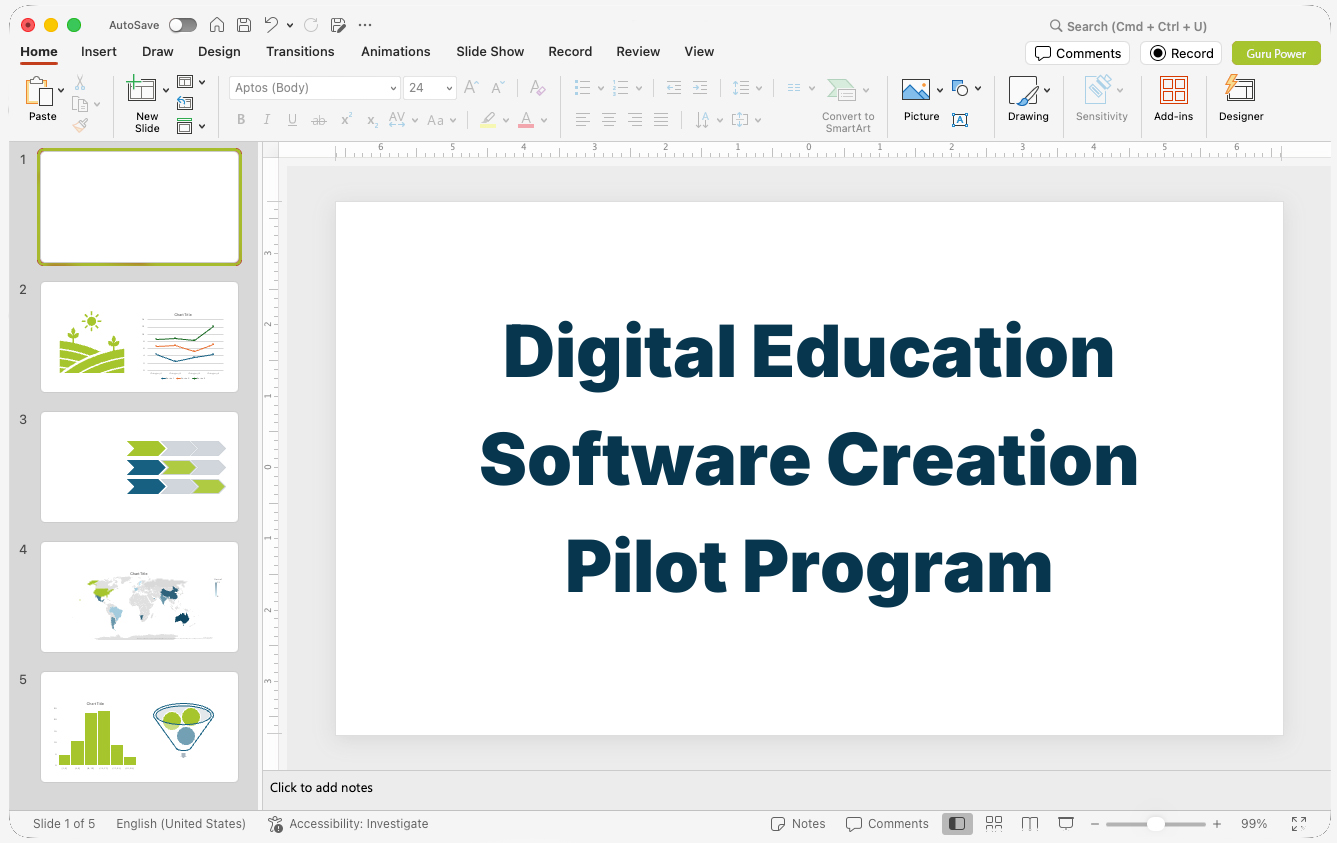1337x843 pixels.
Task: Click the Home icon in title bar
Action: point(216,25)
